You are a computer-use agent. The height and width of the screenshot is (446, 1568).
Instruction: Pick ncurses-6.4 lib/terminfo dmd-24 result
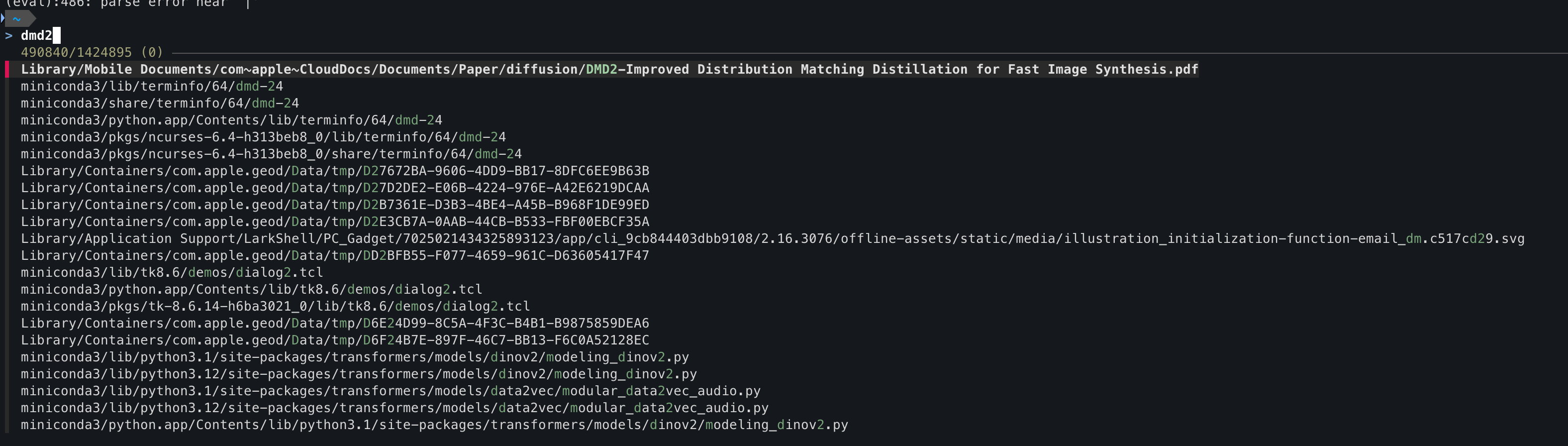pyautogui.click(x=263, y=137)
